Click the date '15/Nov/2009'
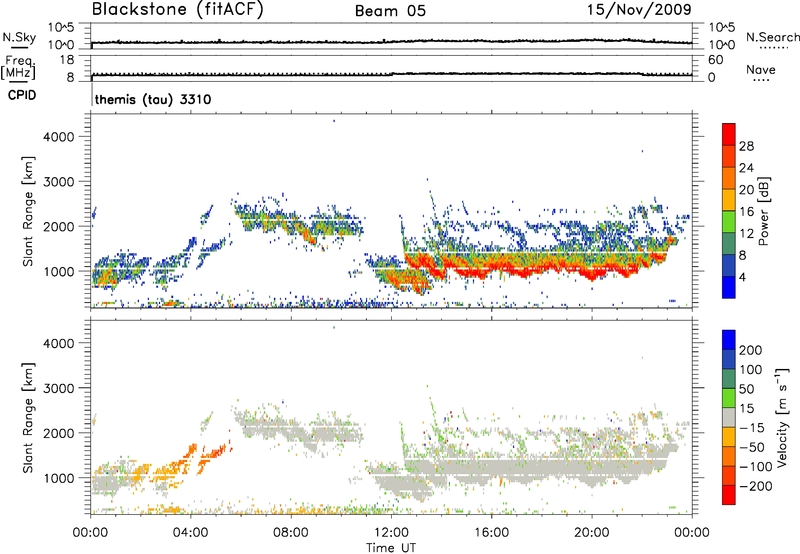The width and height of the screenshot is (800, 554). point(639,10)
